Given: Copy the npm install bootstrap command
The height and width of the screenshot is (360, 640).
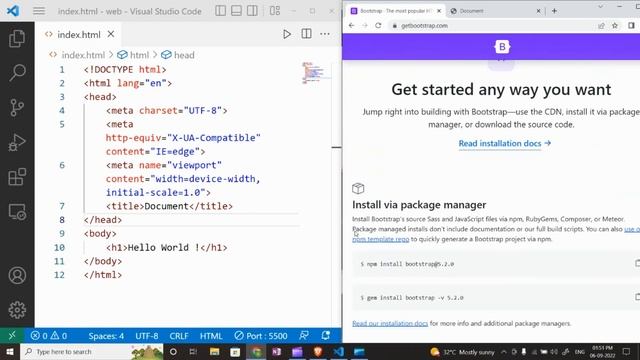Looking at the screenshot, I should tap(637, 263).
